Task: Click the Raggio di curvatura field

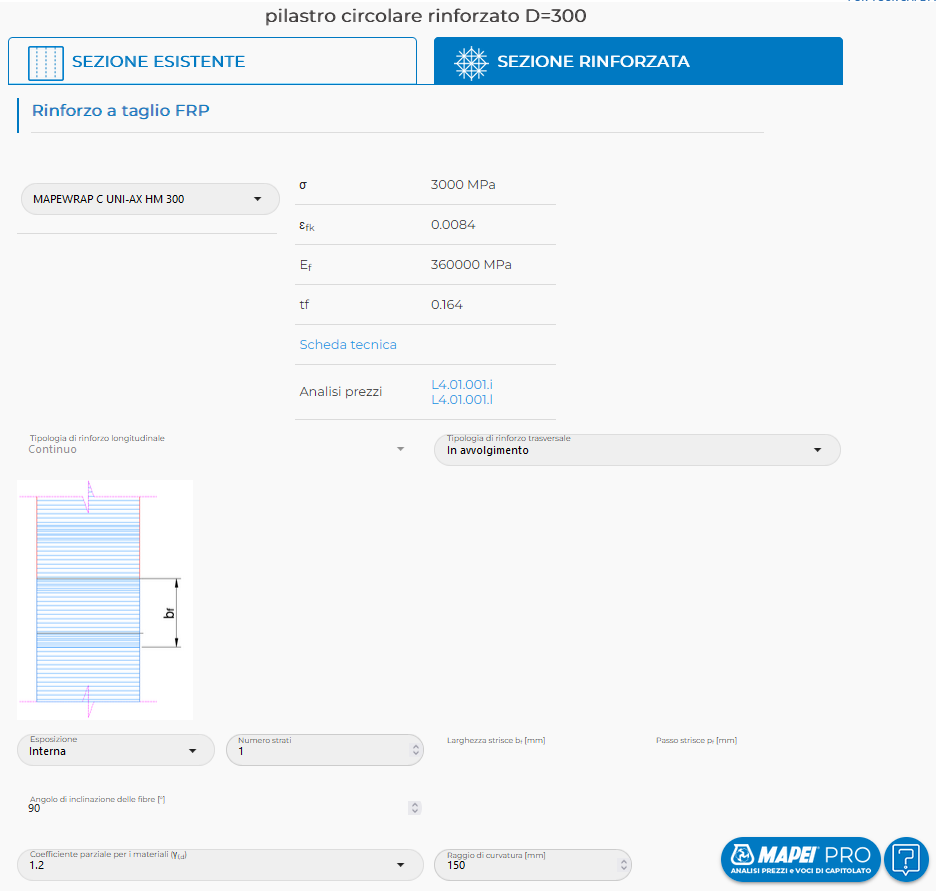Action: tap(532, 865)
